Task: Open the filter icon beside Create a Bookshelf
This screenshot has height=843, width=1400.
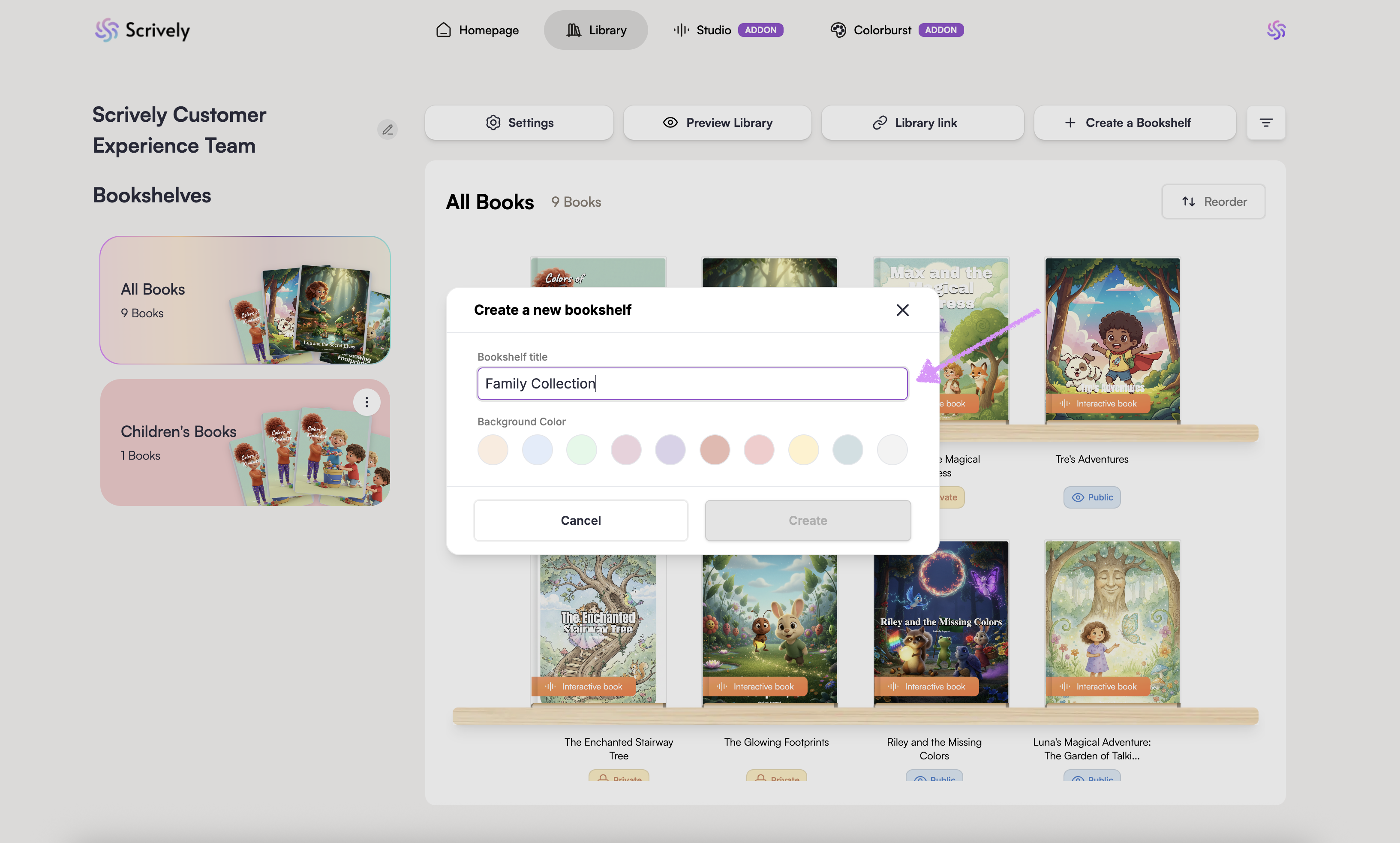Action: [1265, 123]
